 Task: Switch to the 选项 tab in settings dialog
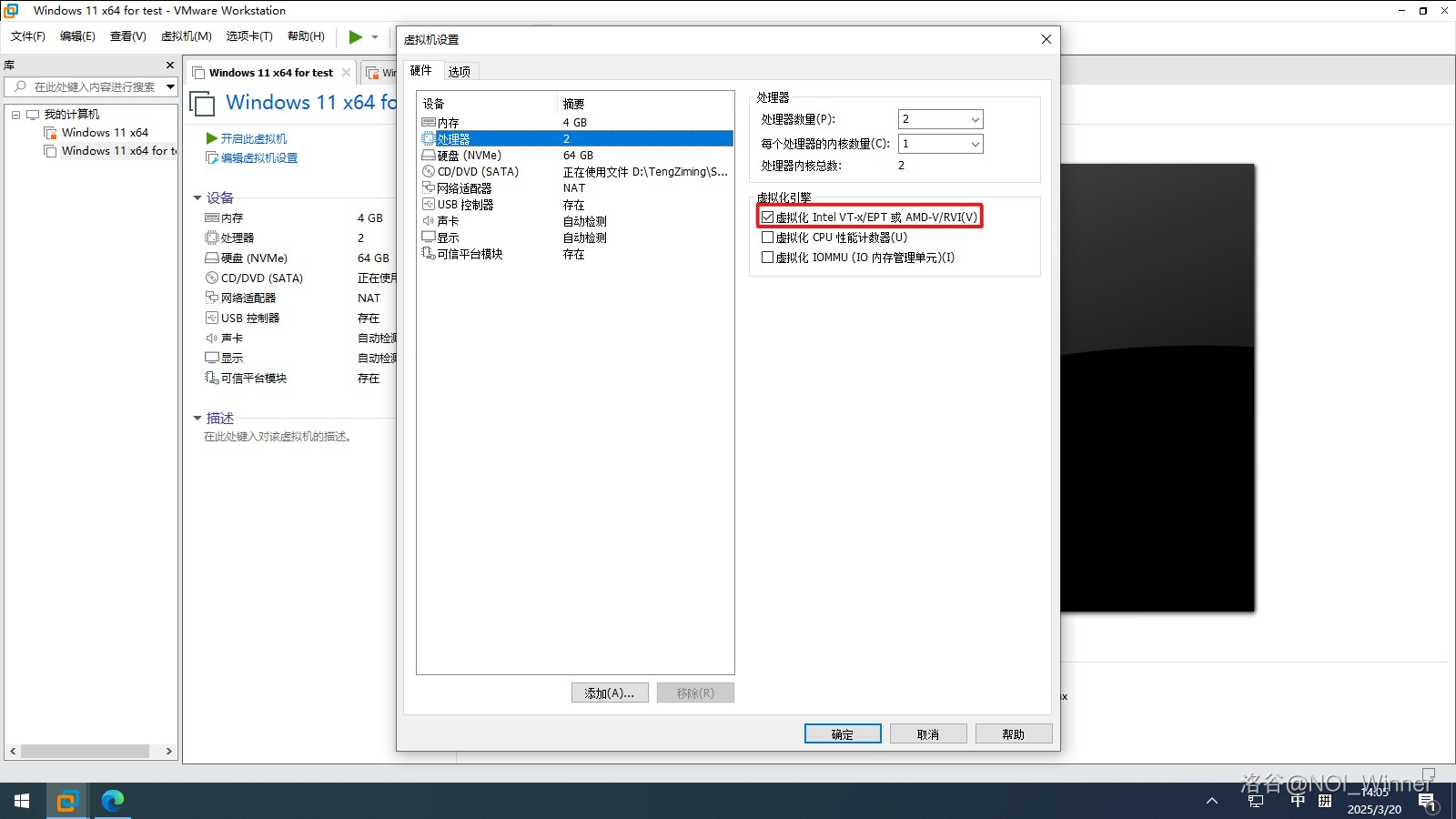coord(460,72)
